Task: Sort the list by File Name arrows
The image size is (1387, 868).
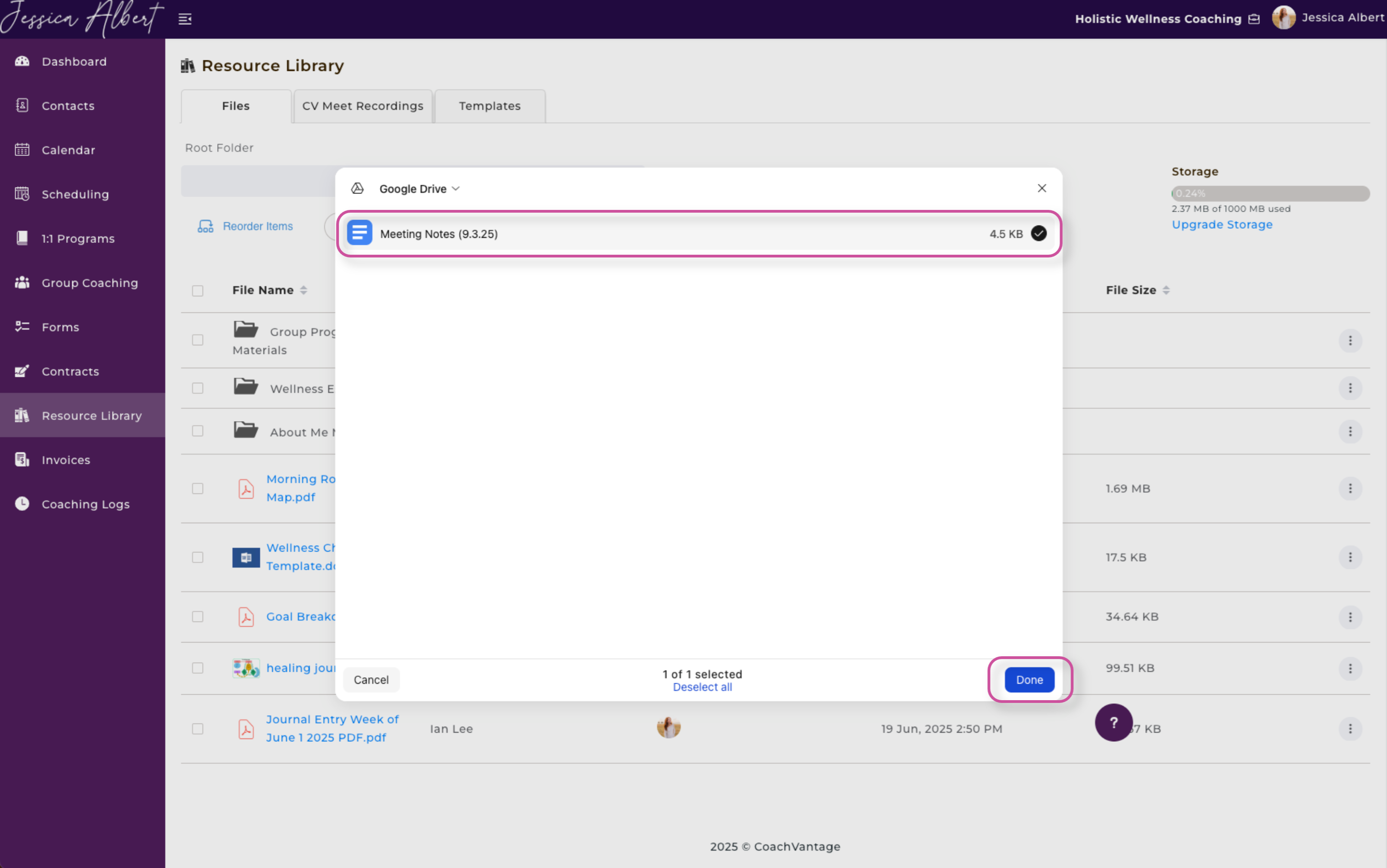Action: pyautogui.click(x=304, y=290)
